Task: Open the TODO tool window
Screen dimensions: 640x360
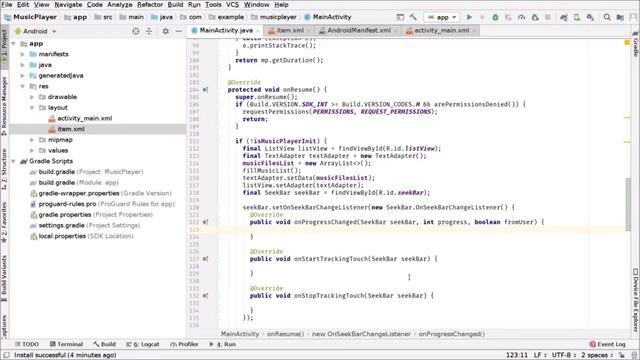Action: point(27,344)
